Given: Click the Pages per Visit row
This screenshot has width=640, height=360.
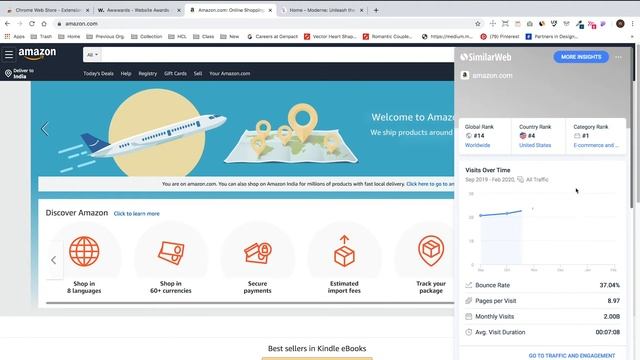Looking at the screenshot, I should 542,301.
